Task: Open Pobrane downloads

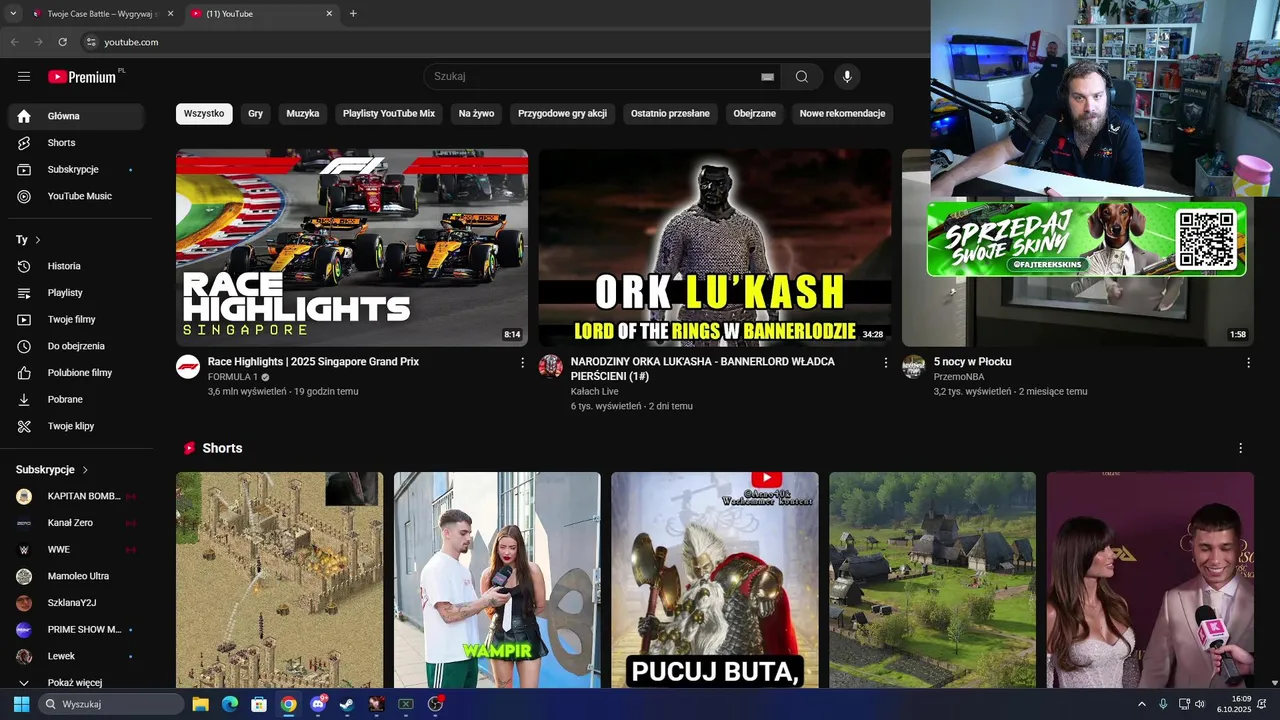Action: coord(76,399)
